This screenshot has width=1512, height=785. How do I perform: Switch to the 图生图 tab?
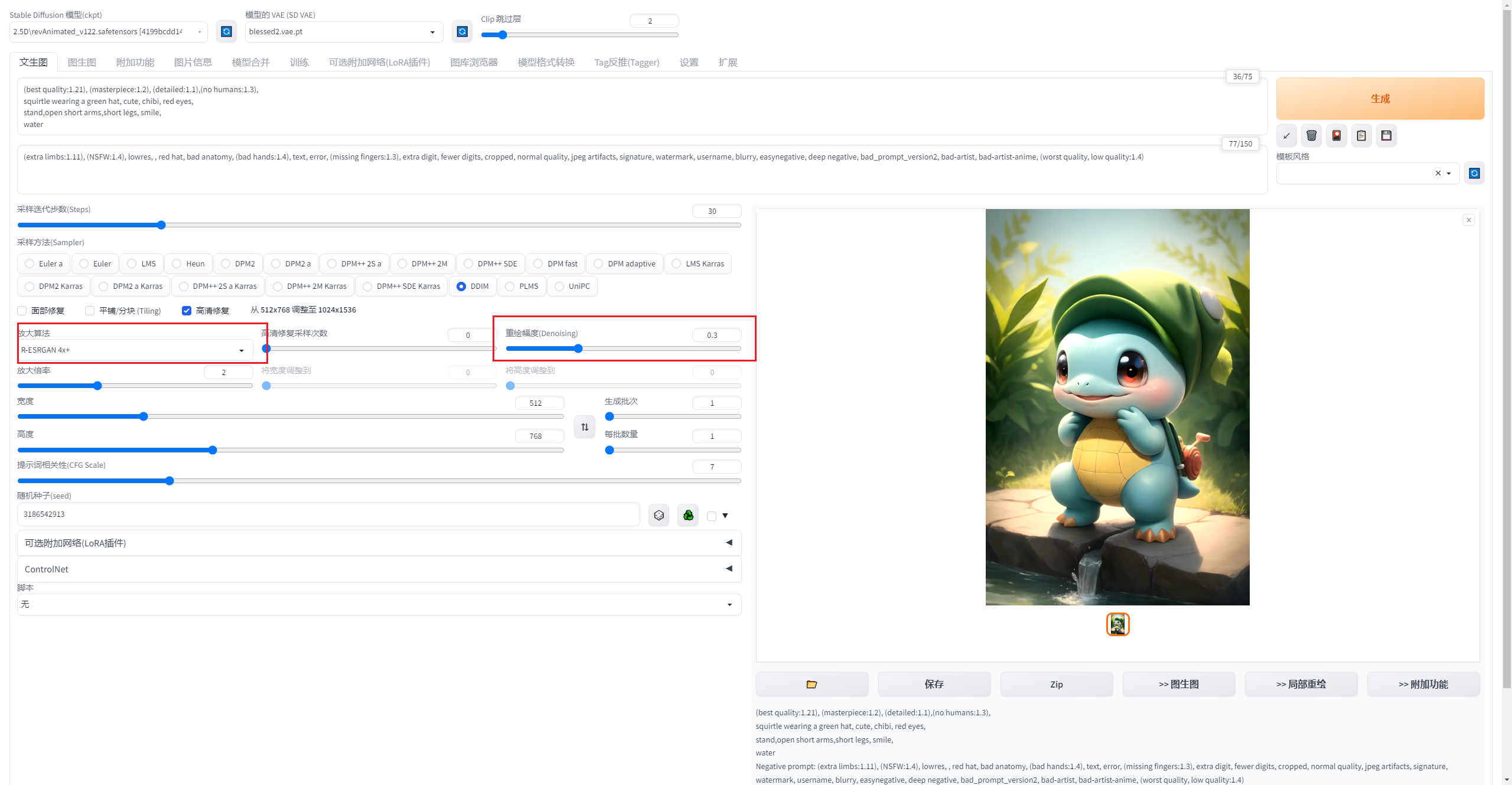(x=82, y=62)
